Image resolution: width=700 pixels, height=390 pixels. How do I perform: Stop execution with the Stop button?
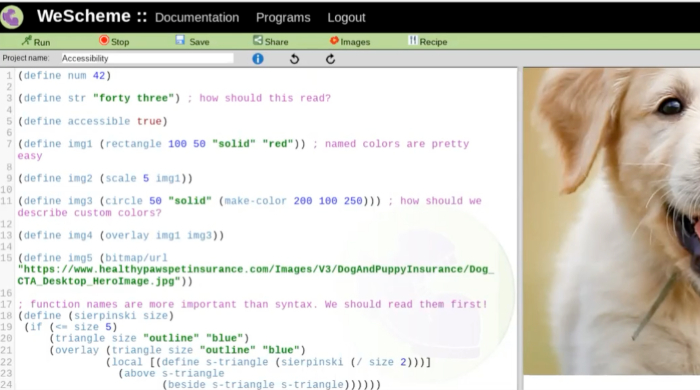pos(114,41)
